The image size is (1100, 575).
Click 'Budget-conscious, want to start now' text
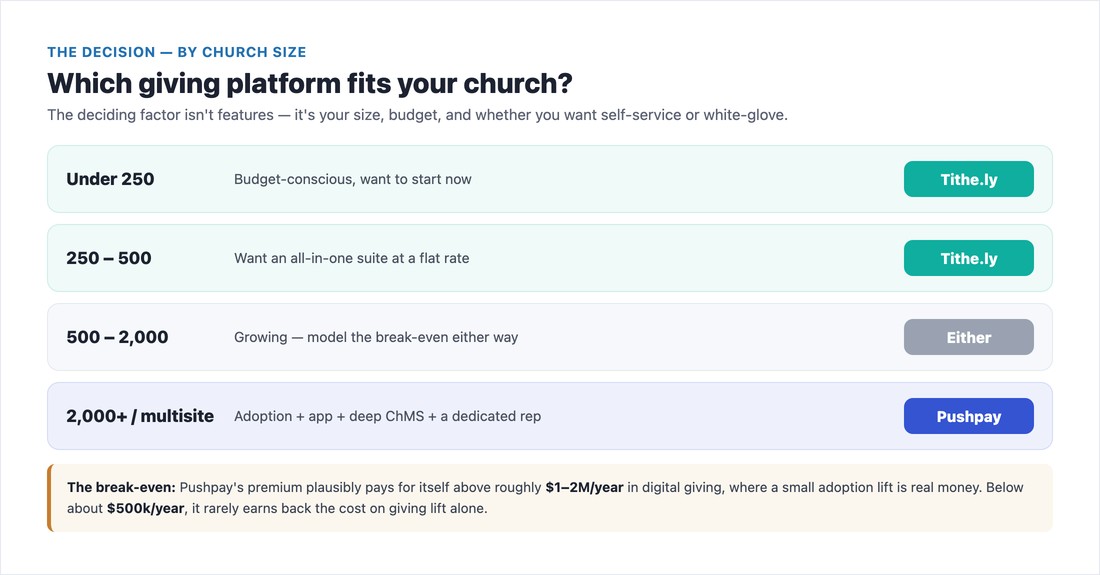[352, 180]
